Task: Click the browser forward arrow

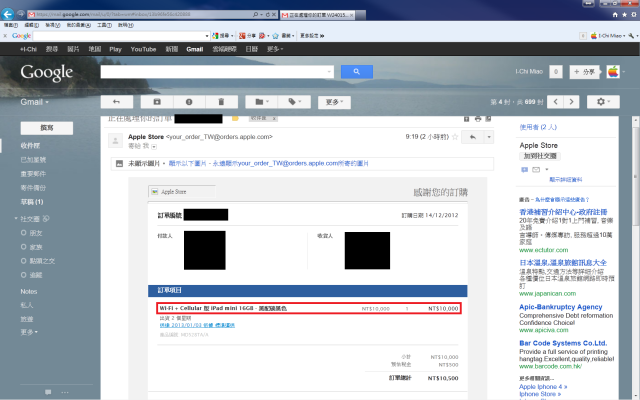Action: pos(20,14)
